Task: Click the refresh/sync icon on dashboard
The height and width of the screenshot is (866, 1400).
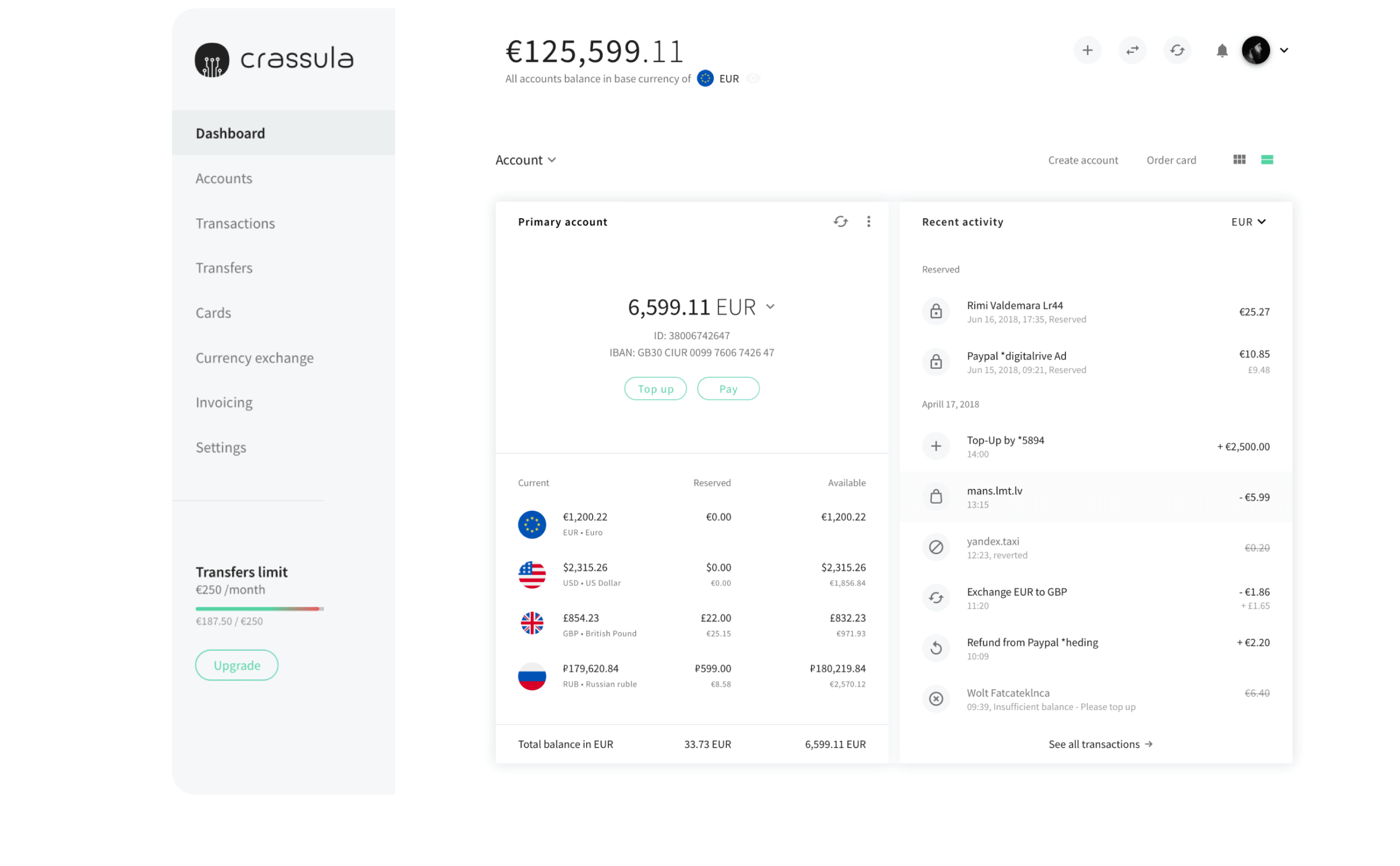Action: pyautogui.click(x=1177, y=50)
